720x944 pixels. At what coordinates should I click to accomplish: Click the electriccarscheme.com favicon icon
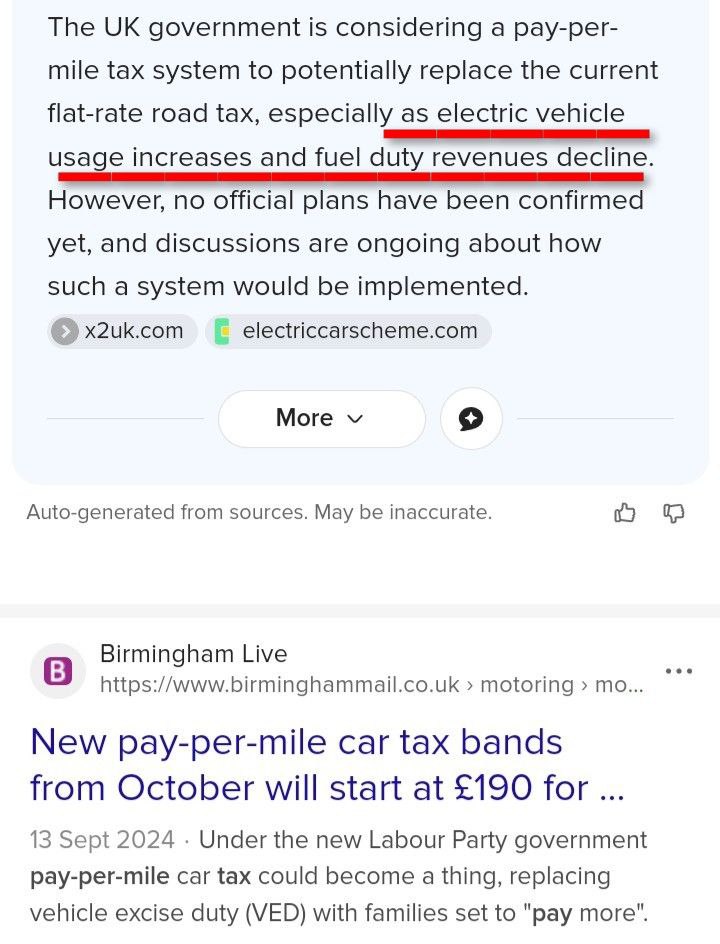223,331
